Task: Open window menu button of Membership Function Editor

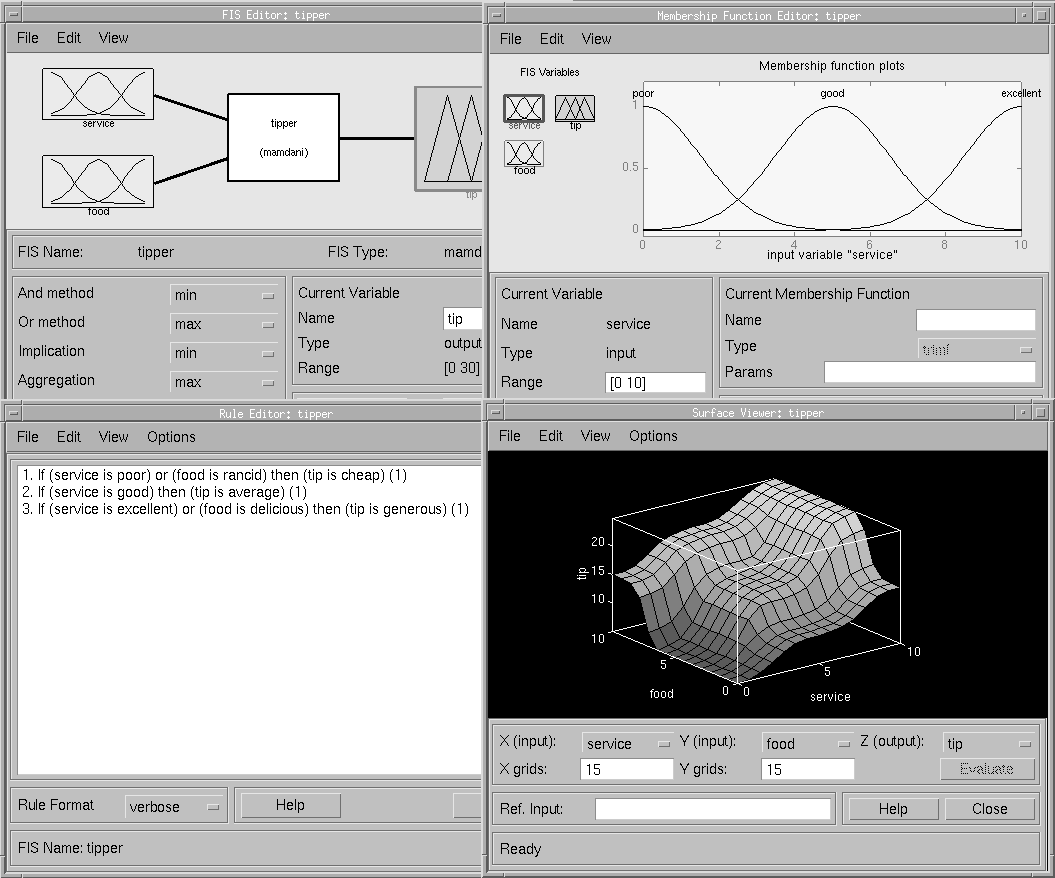Action: [496, 15]
